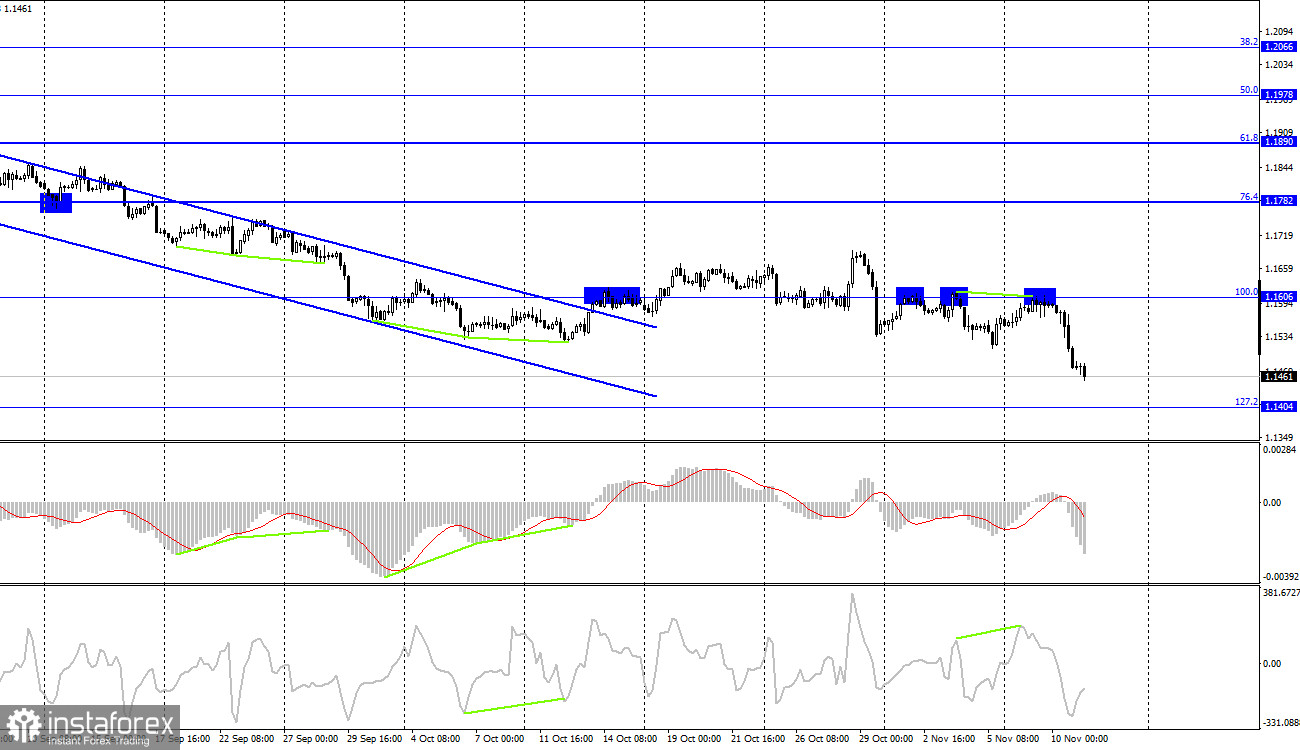Image resolution: width=1300 pixels, height=750 pixels.
Task: Select the 76.4 Fibonacci level label
Action: (1248, 196)
